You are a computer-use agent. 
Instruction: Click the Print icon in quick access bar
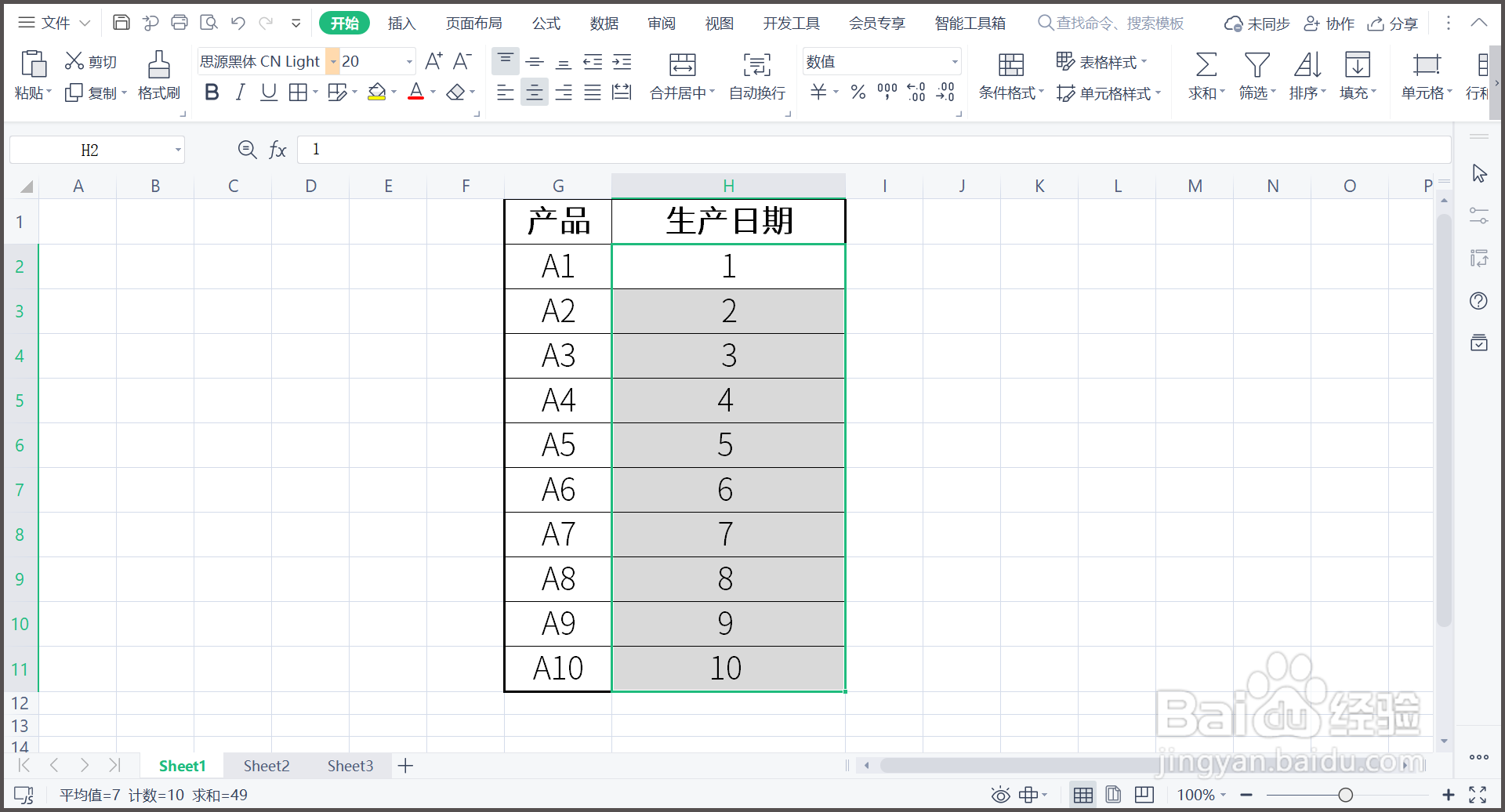pos(180,23)
